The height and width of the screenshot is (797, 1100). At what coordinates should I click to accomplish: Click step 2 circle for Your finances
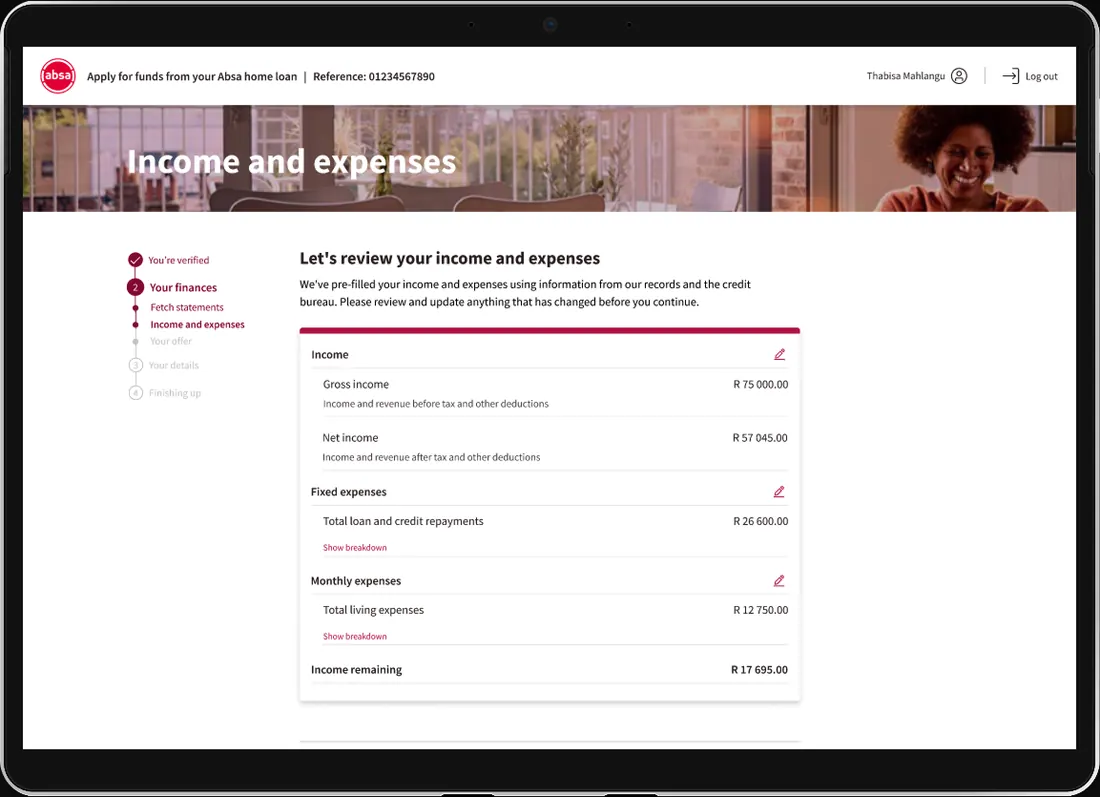(x=135, y=287)
